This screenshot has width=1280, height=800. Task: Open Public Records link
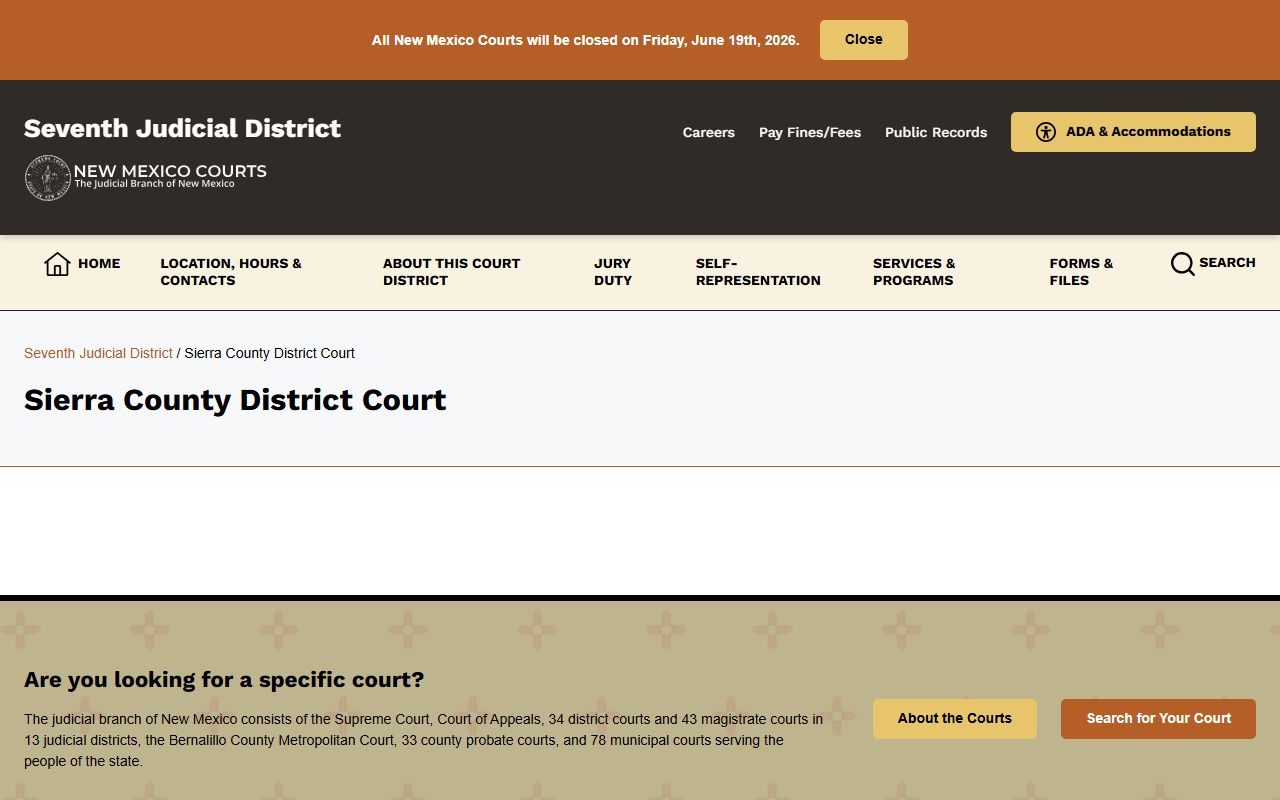935,132
